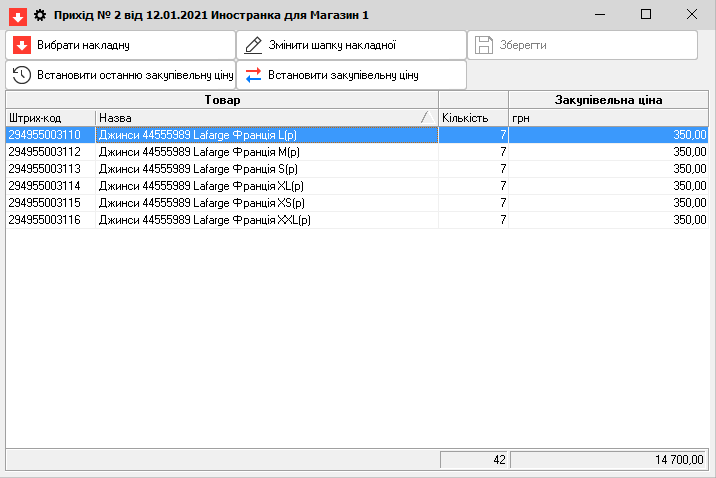This screenshot has height=478, width=716.
Task: Click the Закупівельна ціна group header
Action: [x=609, y=100]
